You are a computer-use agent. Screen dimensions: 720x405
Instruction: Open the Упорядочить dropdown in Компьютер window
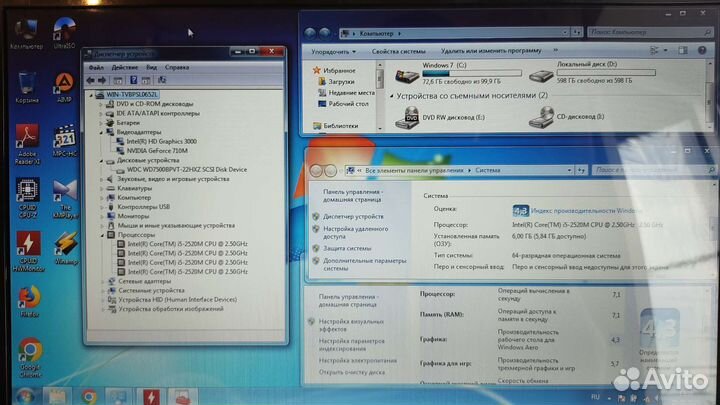pos(333,52)
